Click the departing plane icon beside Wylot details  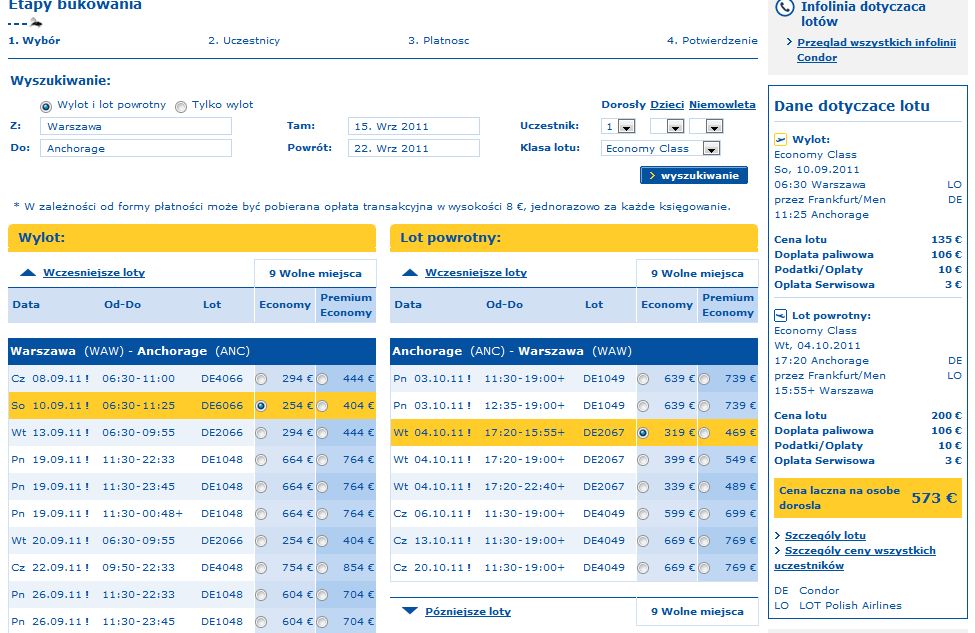[780, 139]
